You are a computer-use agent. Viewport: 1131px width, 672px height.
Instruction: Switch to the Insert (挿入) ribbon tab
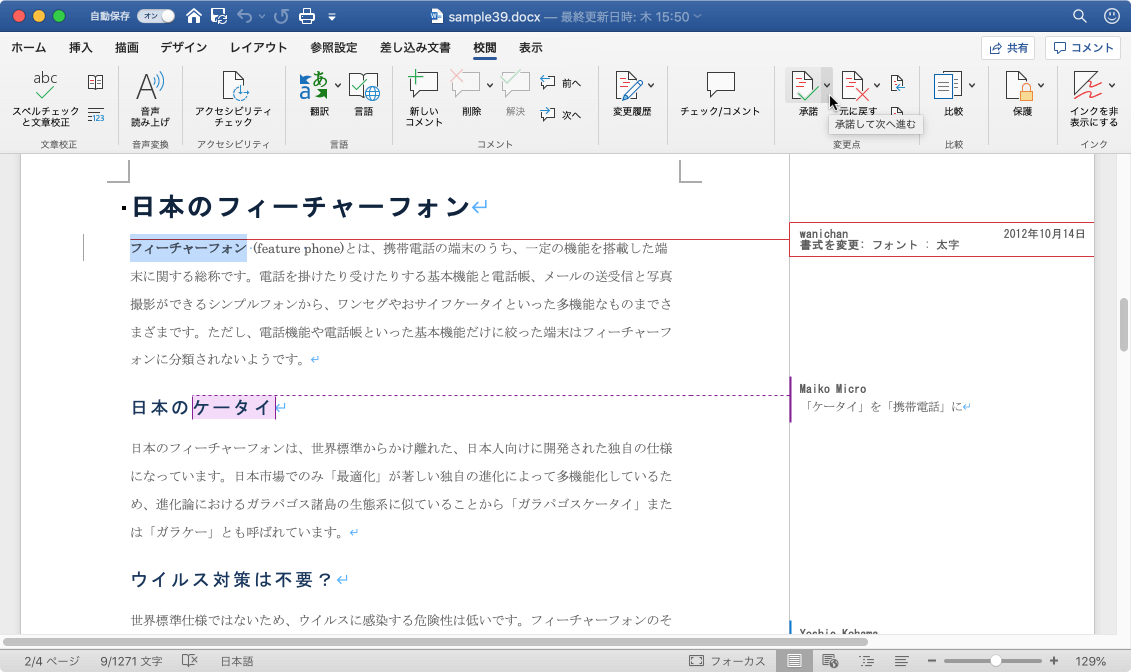pyautogui.click(x=81, y=48)
